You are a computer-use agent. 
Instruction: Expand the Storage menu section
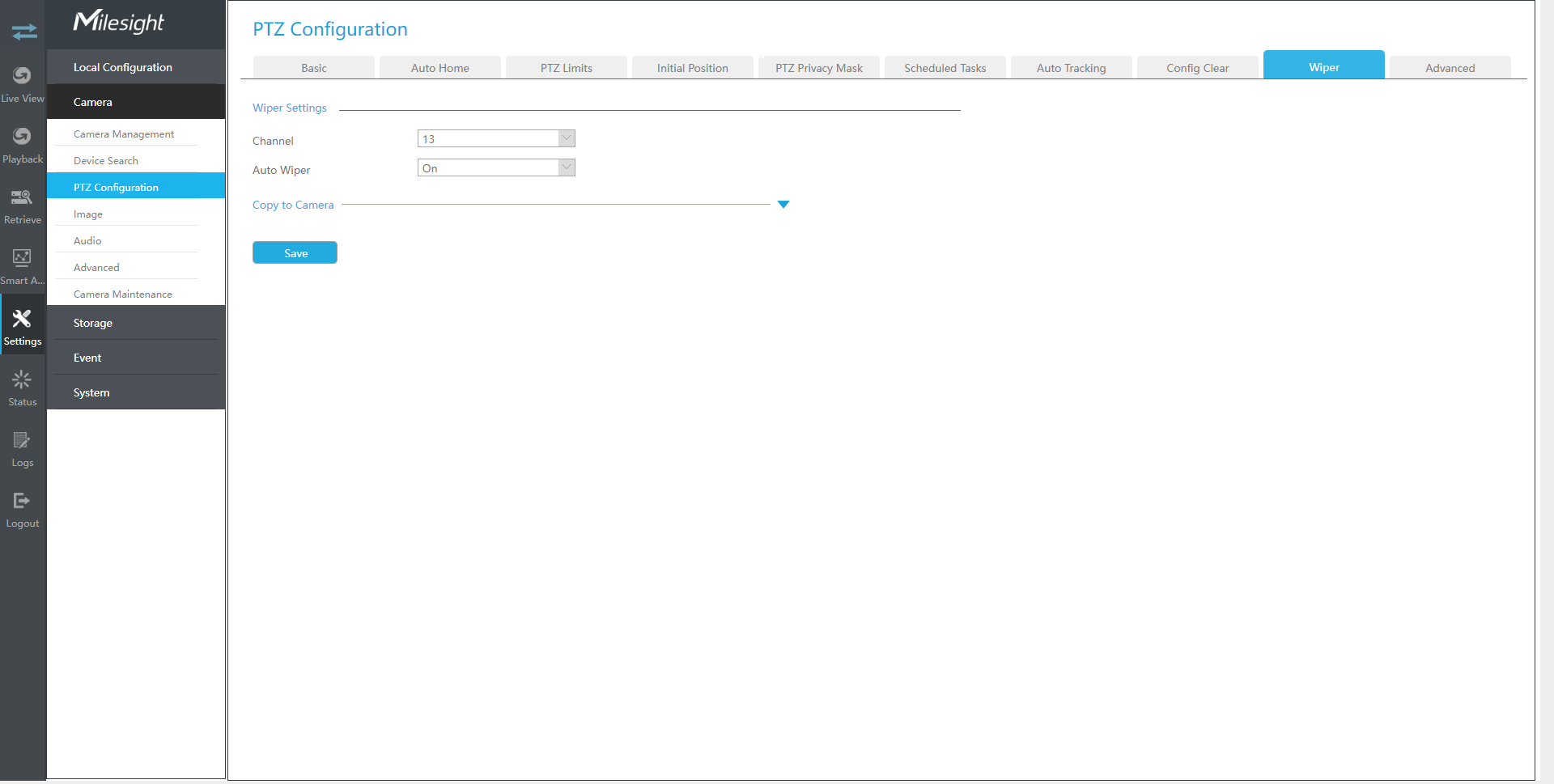click(136, 323)
